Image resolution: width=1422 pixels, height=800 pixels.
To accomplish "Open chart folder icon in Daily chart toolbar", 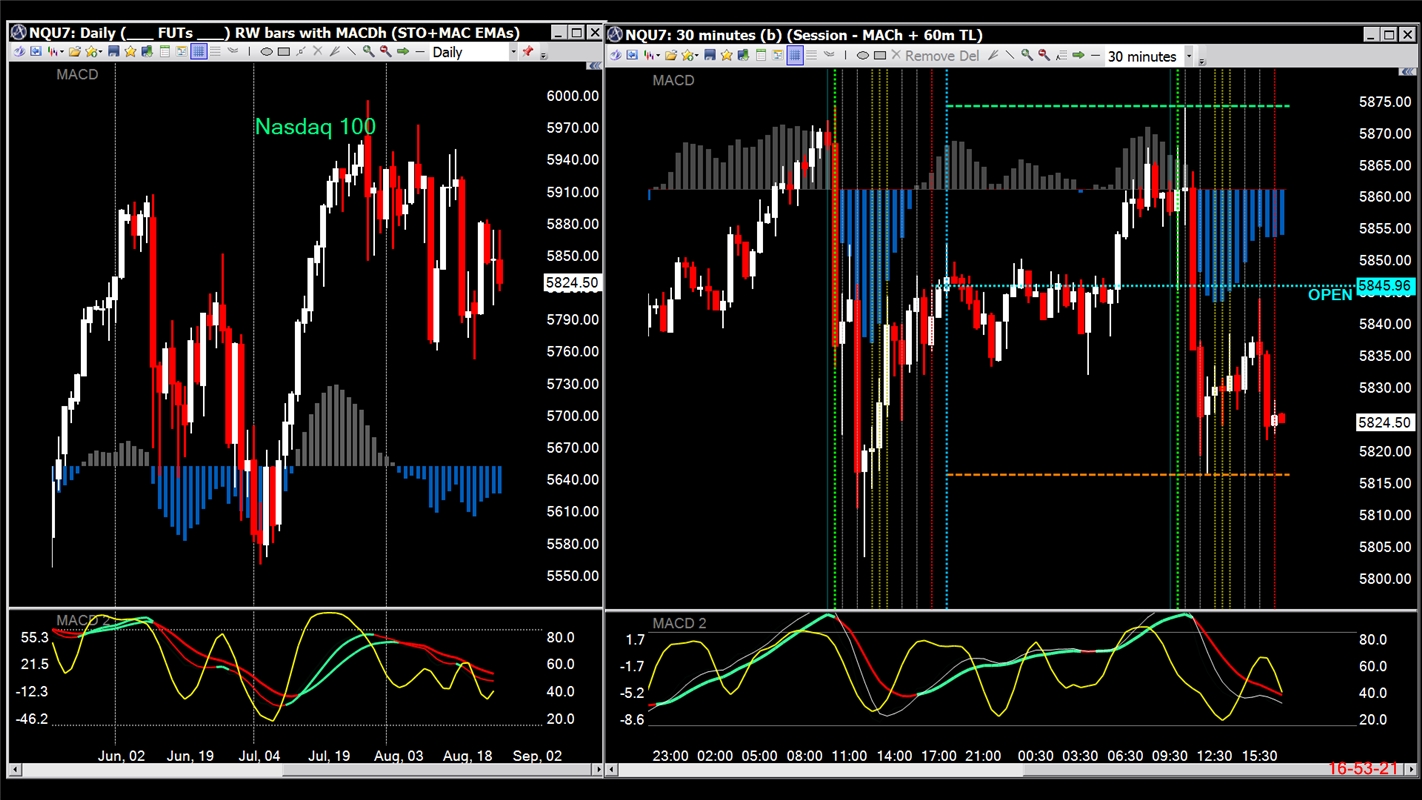I will 75,52.
